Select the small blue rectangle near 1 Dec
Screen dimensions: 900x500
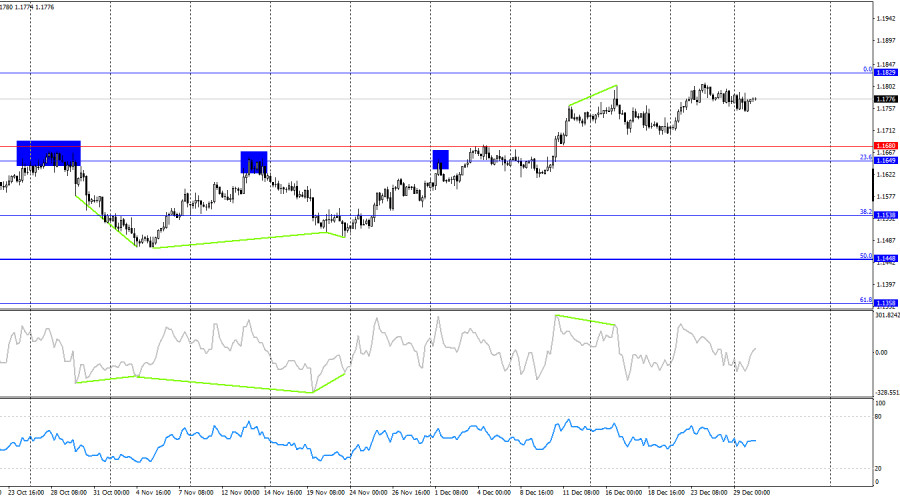point(441,159)
